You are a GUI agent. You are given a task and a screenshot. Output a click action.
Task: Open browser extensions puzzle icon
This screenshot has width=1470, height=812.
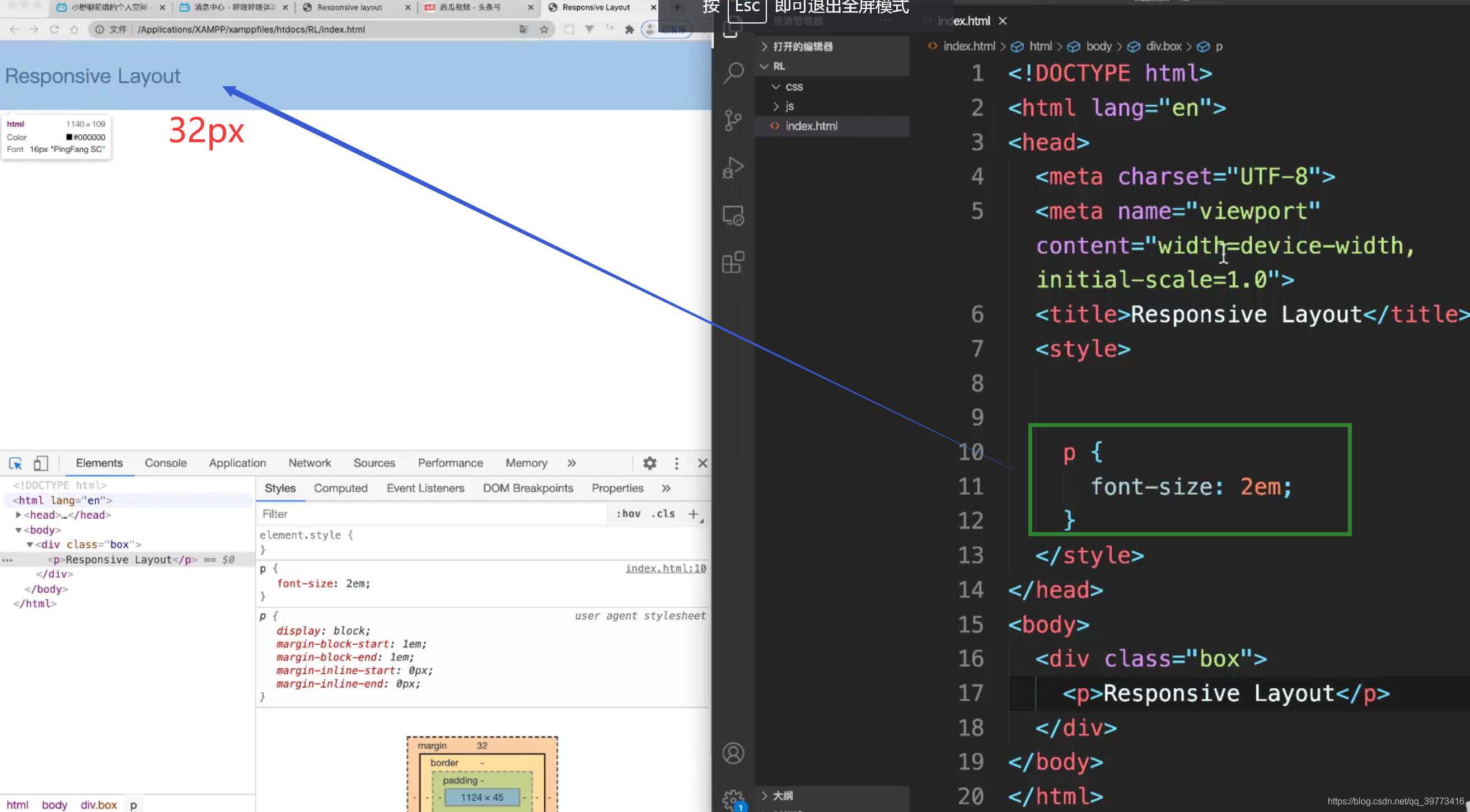click(x=629, y=29)
